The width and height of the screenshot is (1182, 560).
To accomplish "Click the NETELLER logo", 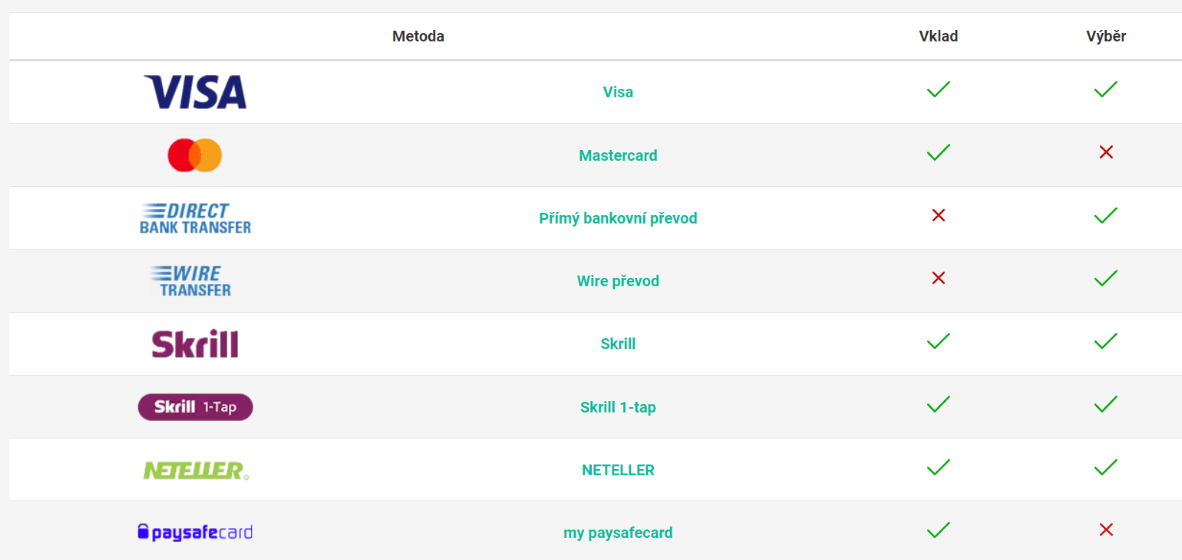I will [x=195, y=470].
